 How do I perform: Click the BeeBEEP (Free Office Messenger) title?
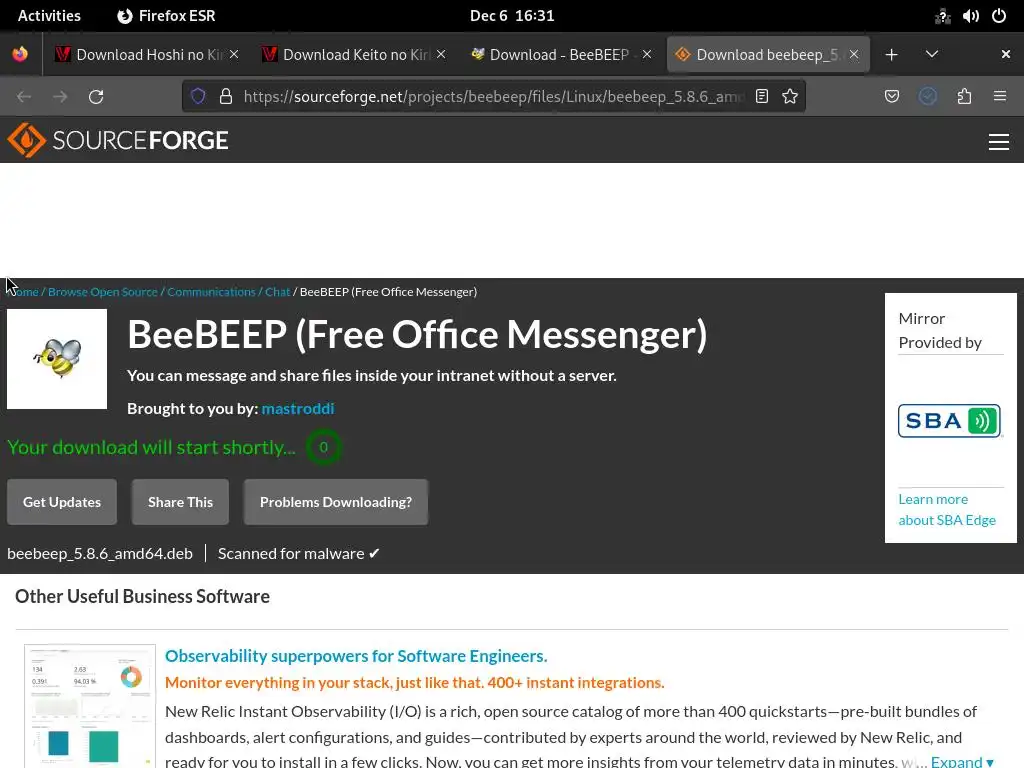click(x=417, y=334)
